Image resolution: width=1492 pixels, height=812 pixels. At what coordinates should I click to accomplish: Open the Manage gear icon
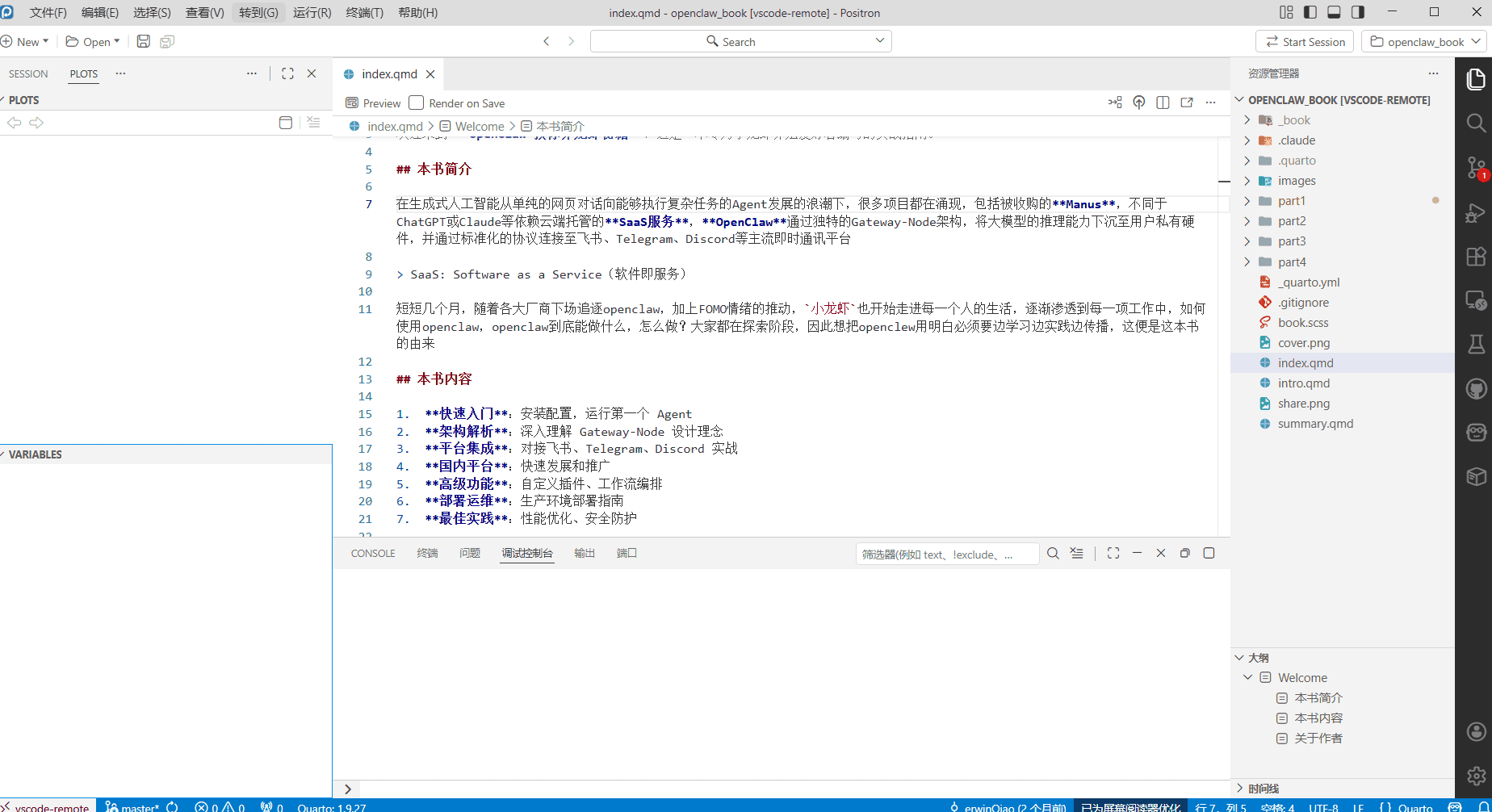1476,776
